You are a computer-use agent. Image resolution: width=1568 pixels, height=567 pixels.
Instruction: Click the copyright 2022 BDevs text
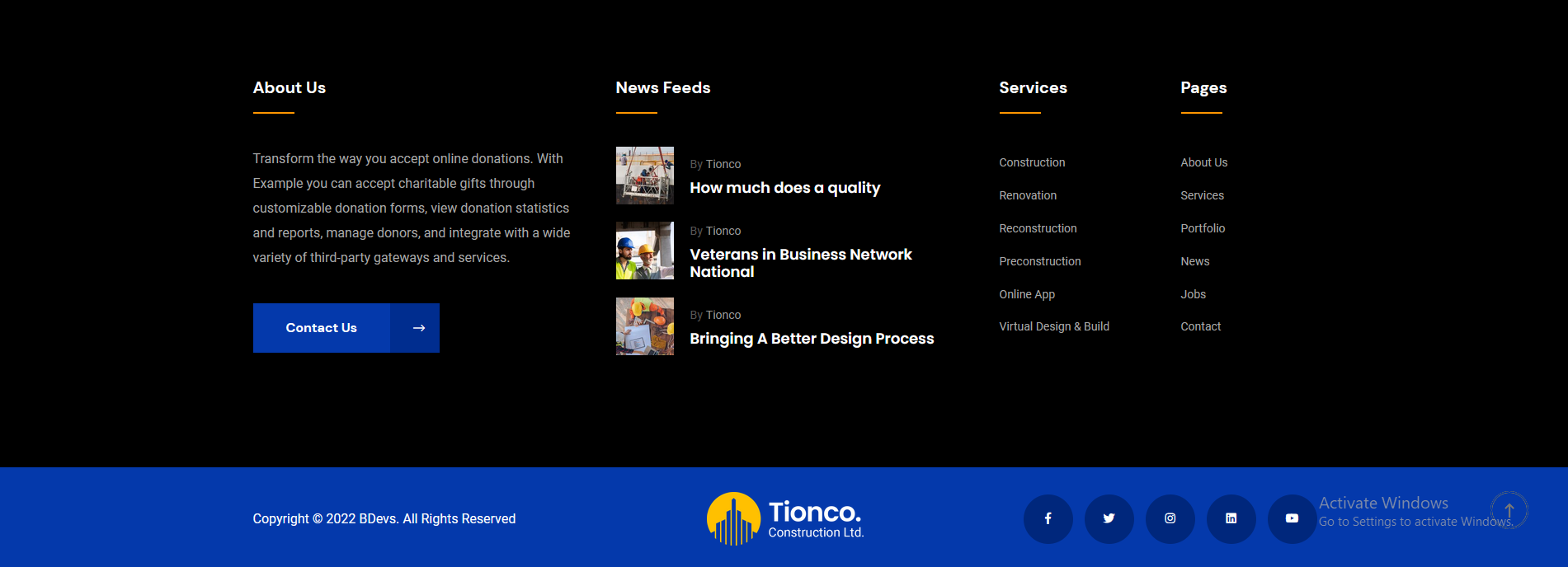click(384, 518)
